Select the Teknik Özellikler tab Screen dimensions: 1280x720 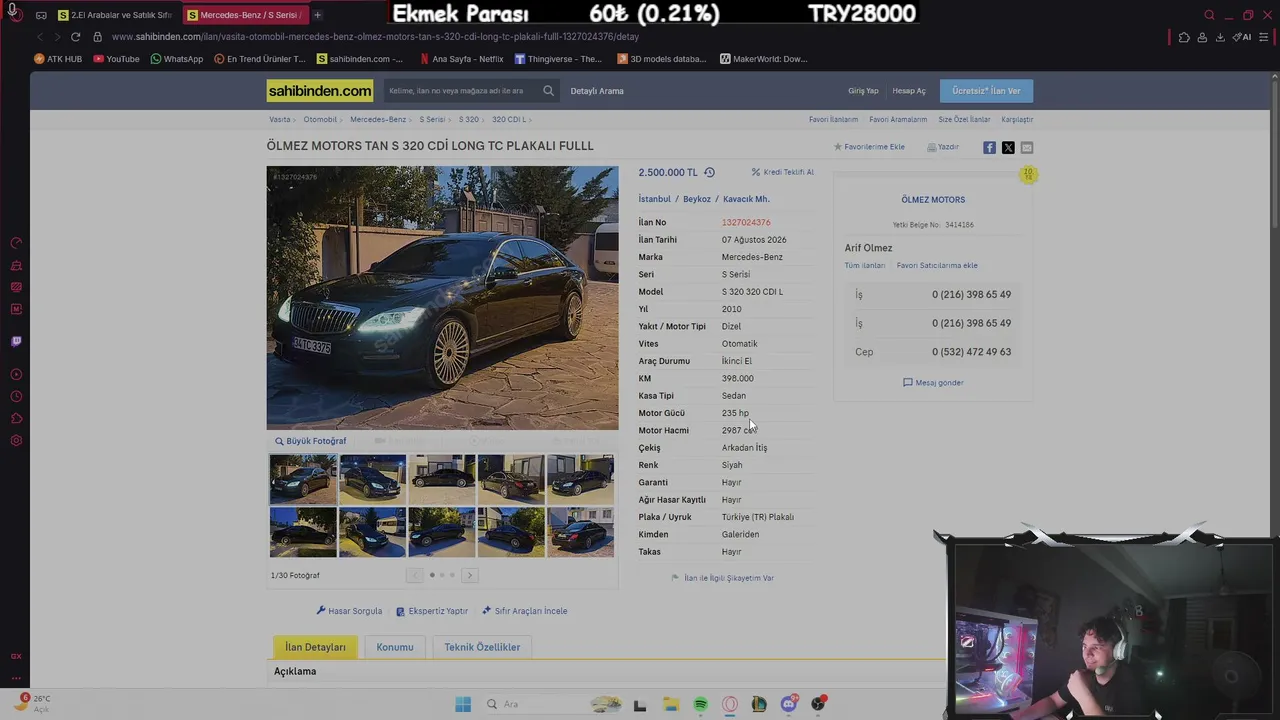point(482,647)
